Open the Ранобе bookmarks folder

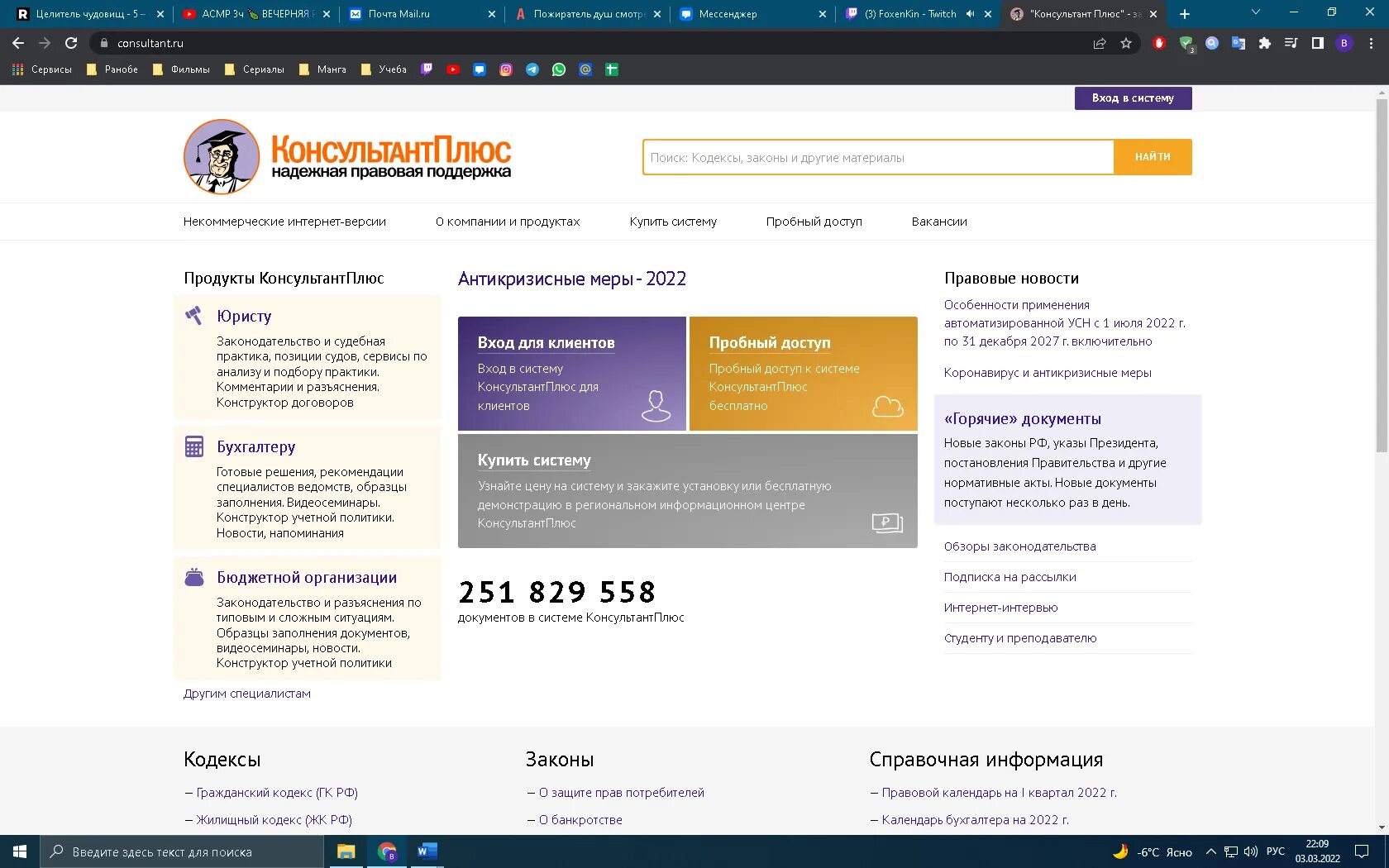112,69
